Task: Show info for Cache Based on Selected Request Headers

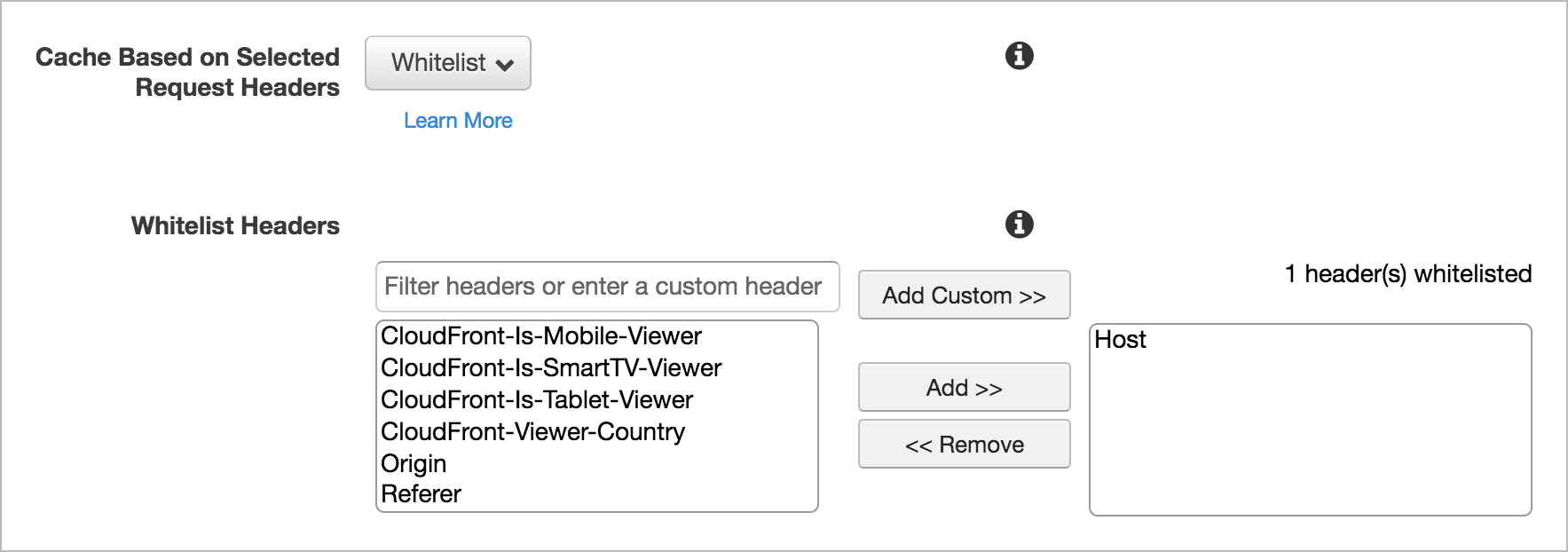Action: click(1019, 56)
